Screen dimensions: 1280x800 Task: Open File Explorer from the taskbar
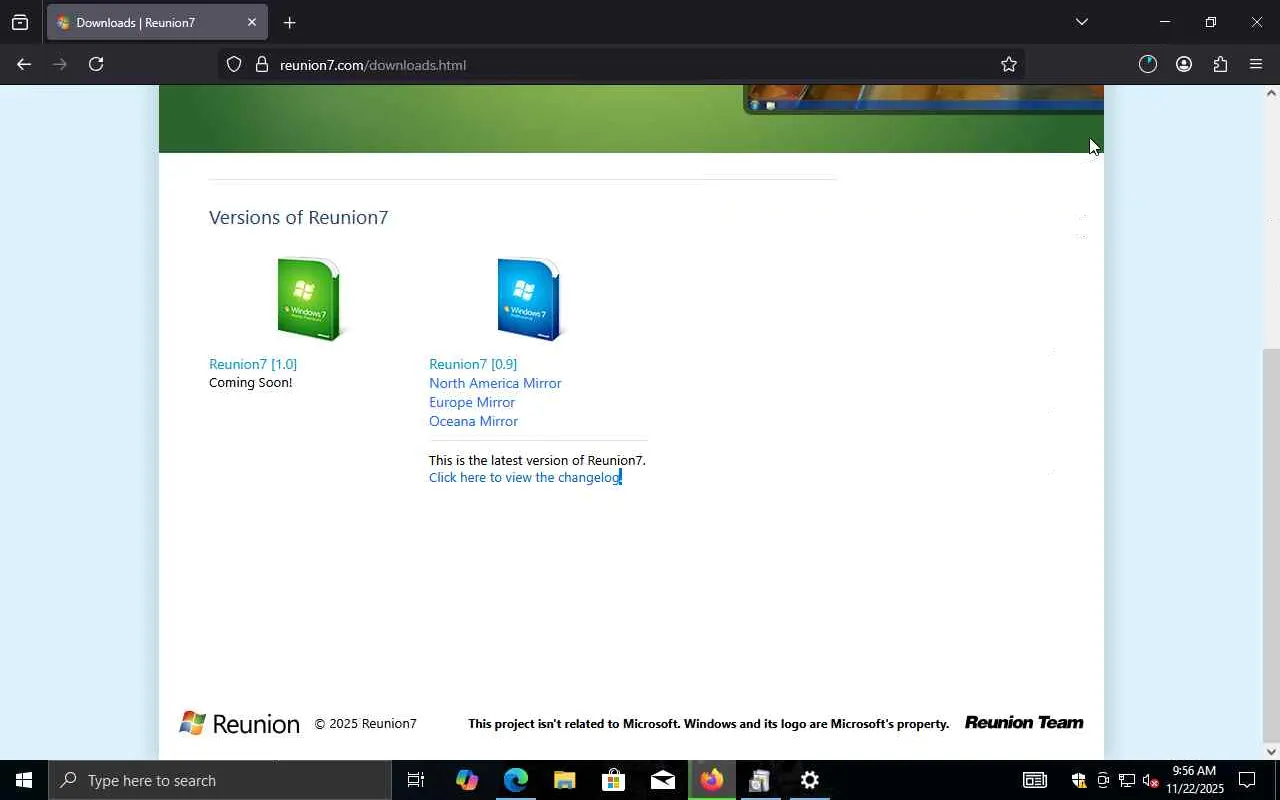point(564,780)
